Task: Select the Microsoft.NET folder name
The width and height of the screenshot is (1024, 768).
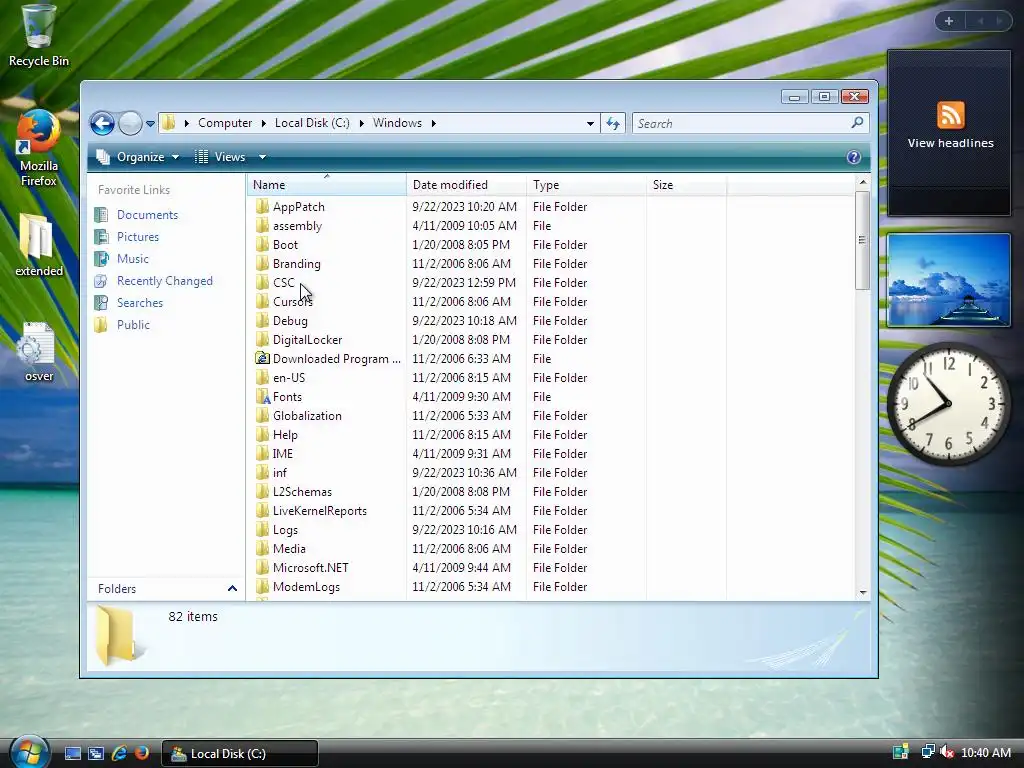Action: coord(310,568)
